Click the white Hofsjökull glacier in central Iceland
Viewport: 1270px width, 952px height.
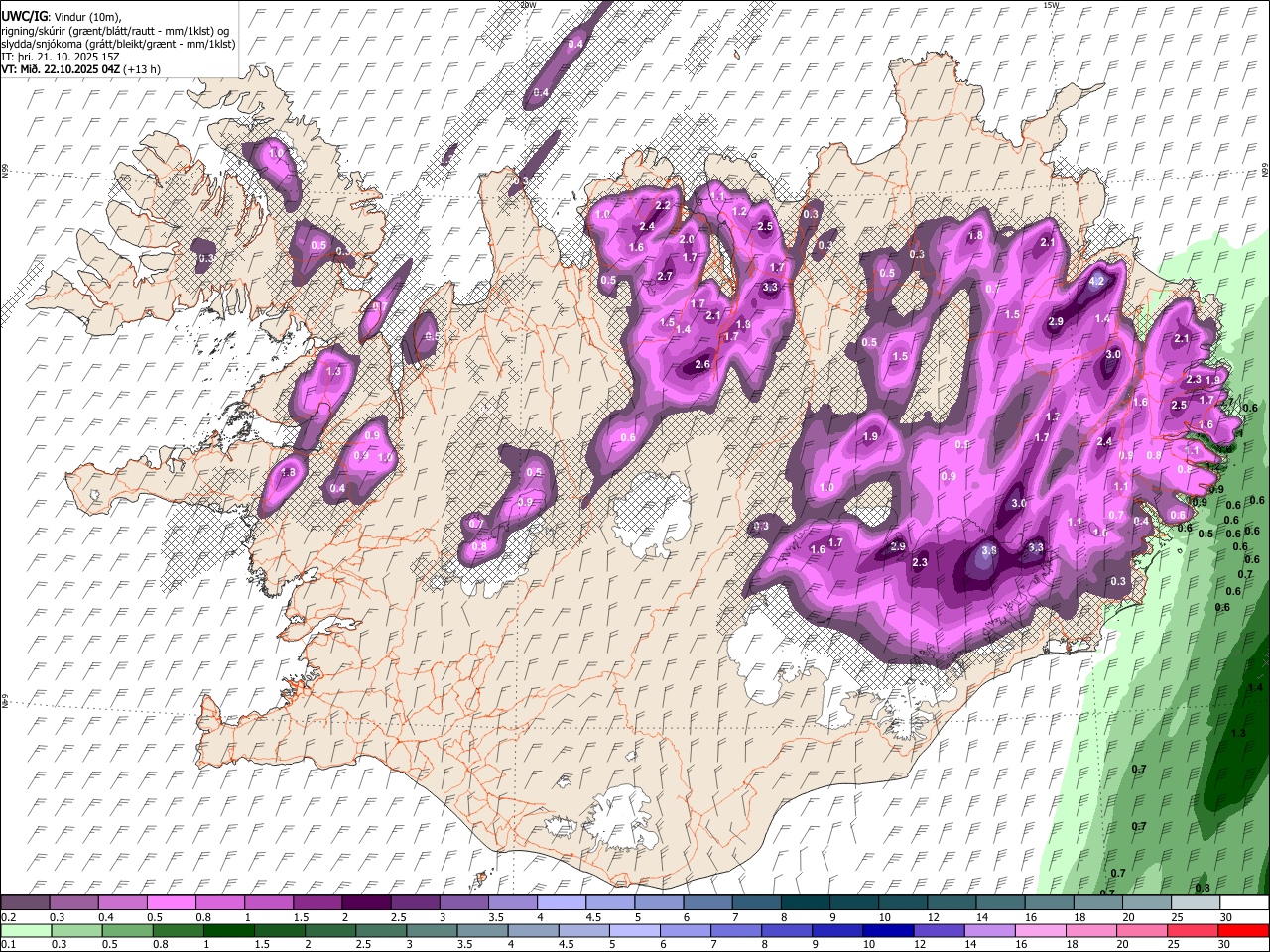pyautogui.click(x=653, y=513)
